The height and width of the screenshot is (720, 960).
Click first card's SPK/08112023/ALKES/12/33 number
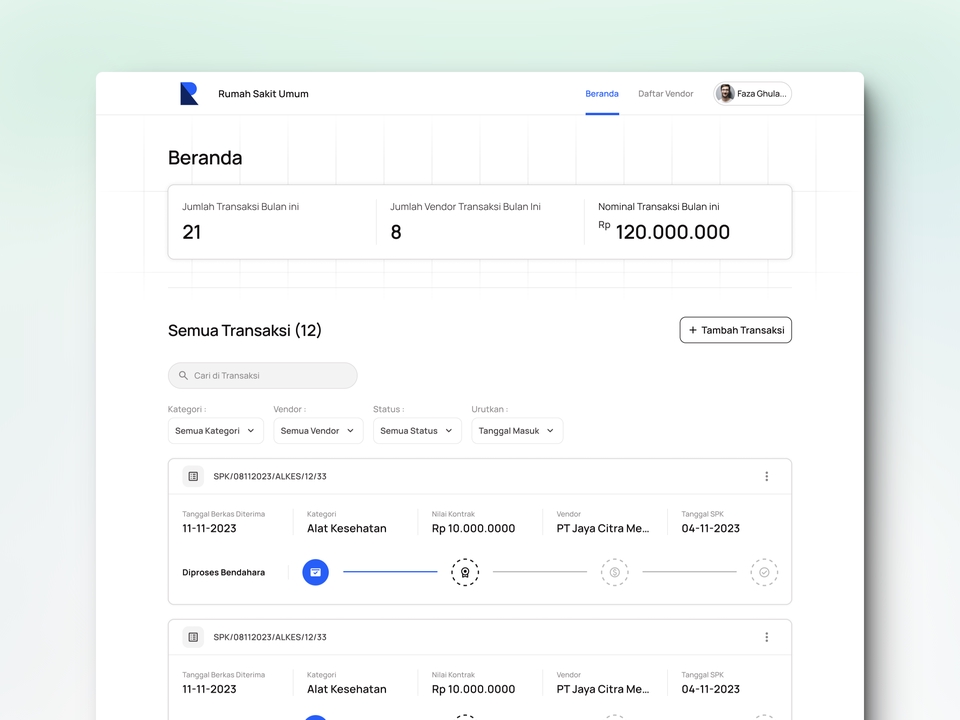[x=270, y=476]
